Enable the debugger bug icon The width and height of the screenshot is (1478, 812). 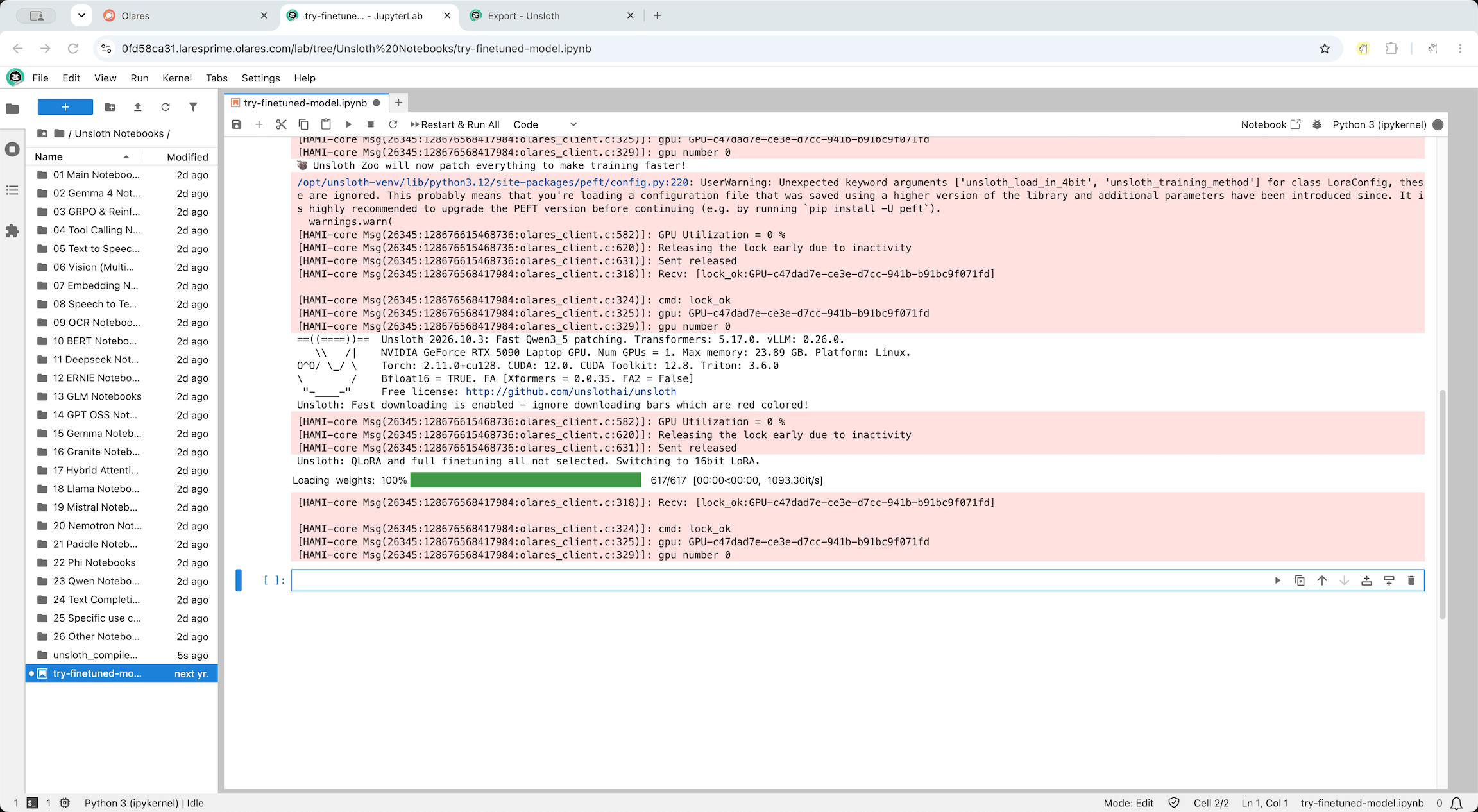[x=1317, y=124]
